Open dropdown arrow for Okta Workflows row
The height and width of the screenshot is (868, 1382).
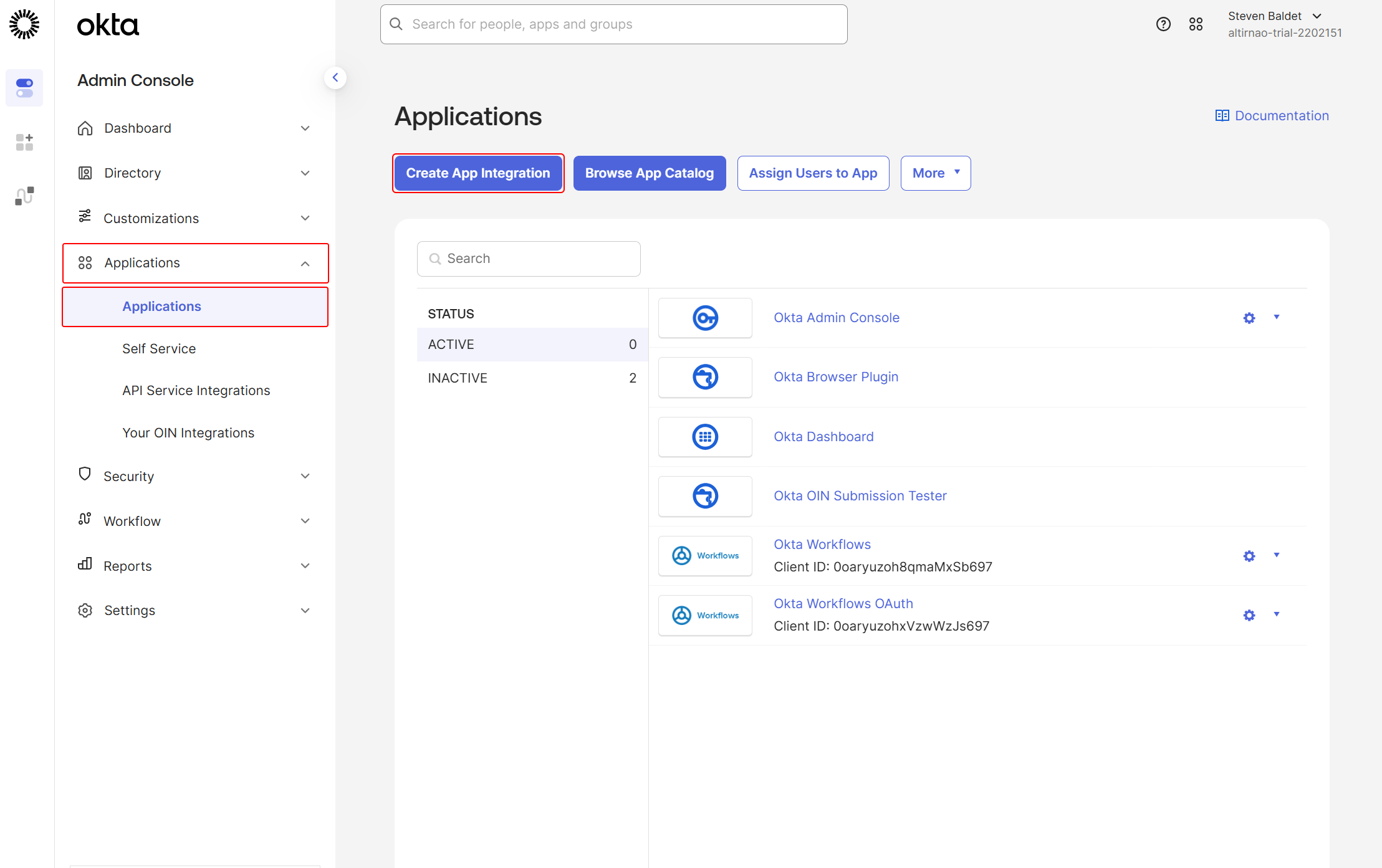[x=1277, y=555]
